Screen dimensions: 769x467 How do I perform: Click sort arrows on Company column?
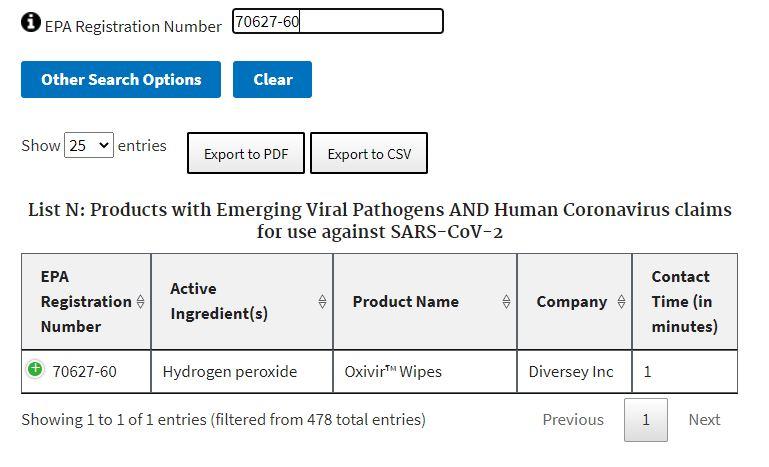(621, 301)
